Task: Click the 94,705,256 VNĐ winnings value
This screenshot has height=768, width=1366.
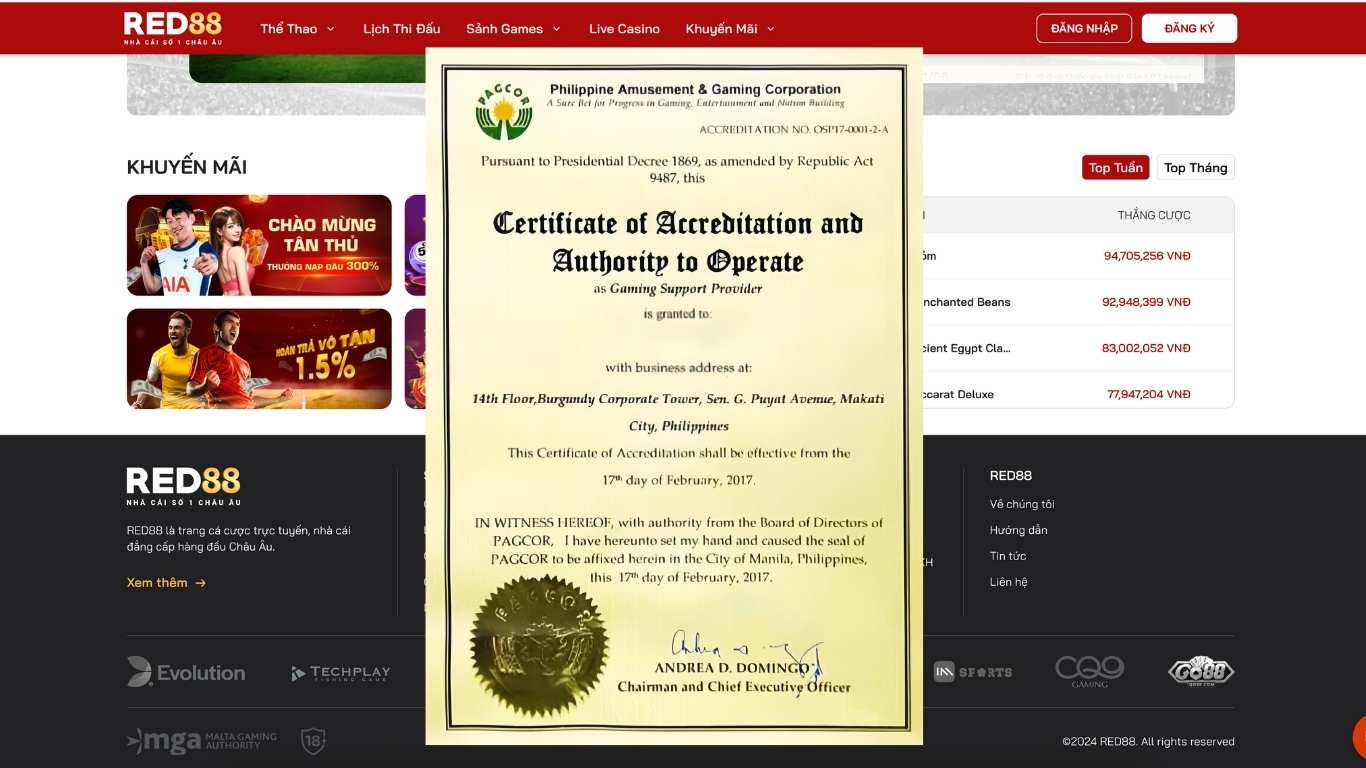Action: click(1147, 256)
